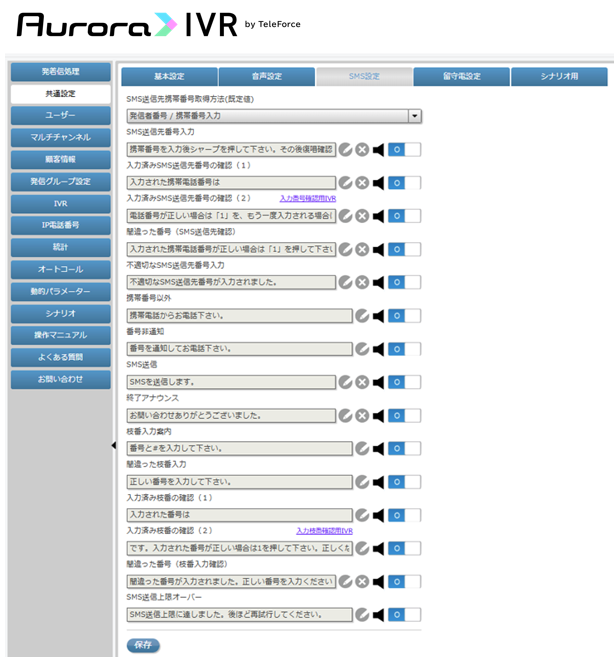Play audio speaker icon for SMS送信 row

click(x=378, y=382)
